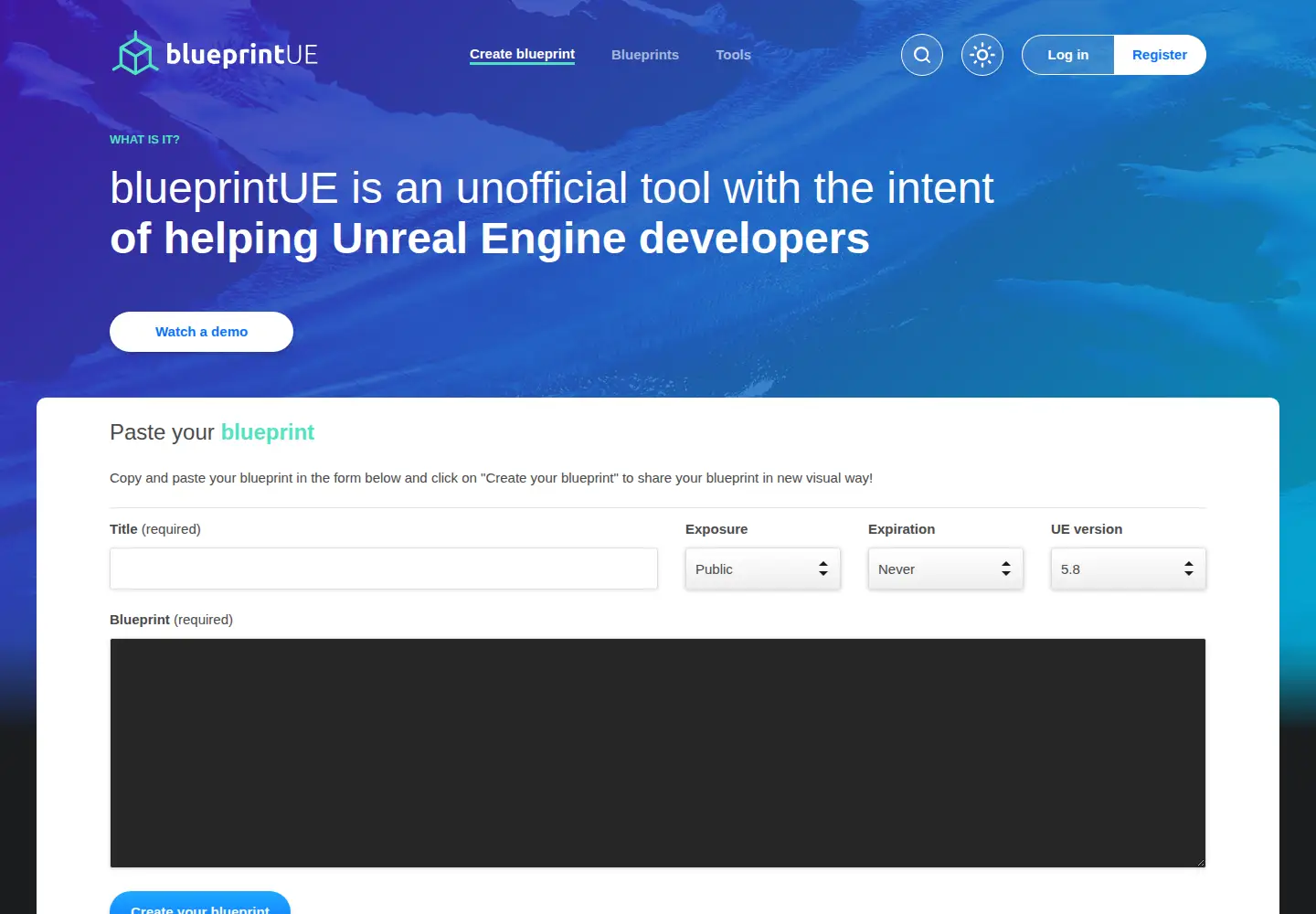Click the "Copy and paste your blueprint" instruction text

[x=491, y=478]
